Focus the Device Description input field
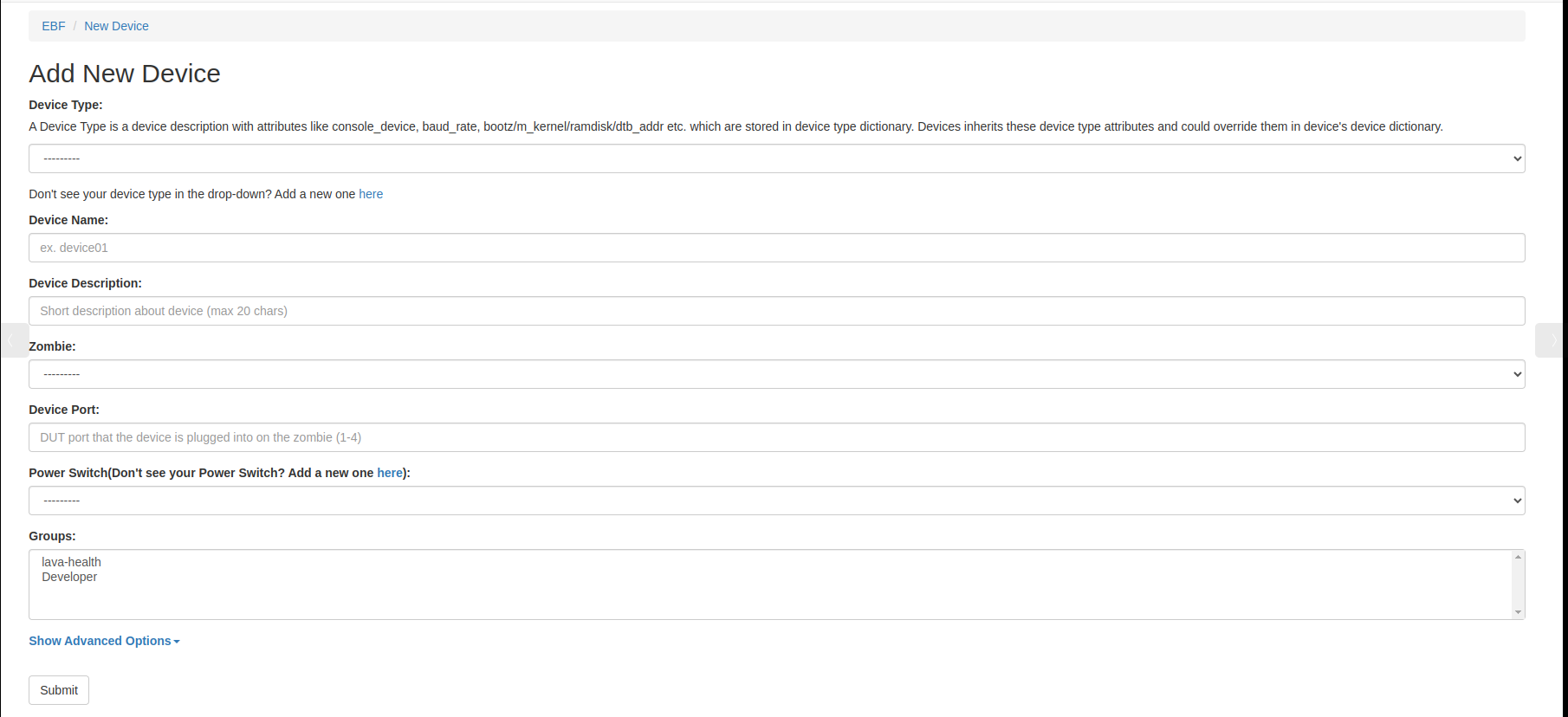 pyautogui.click(x=777, y=311)
